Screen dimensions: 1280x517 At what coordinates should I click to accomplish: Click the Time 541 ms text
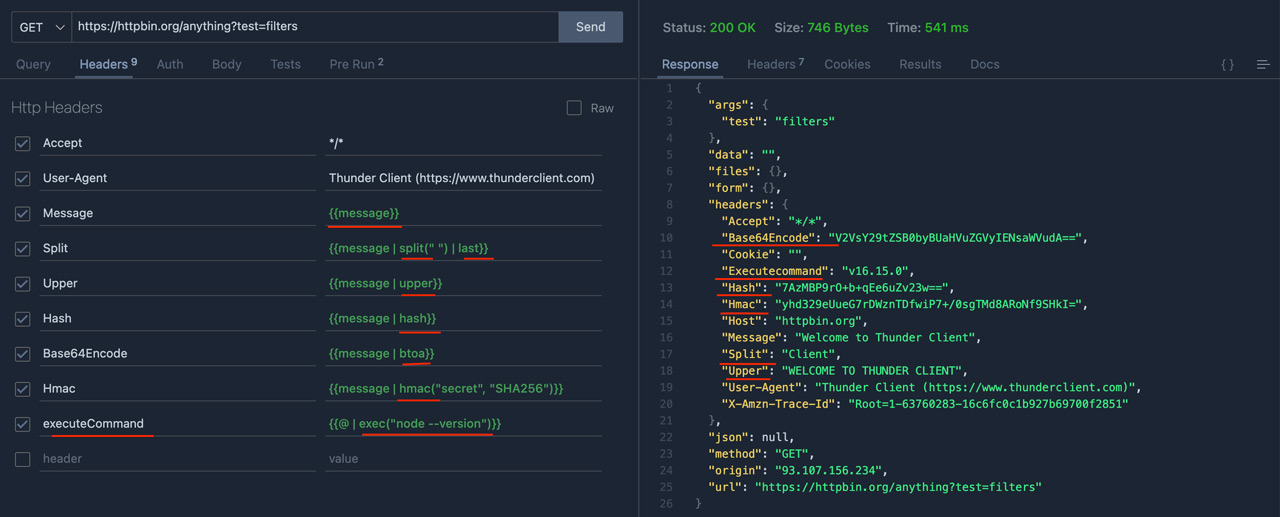[928, 28]
